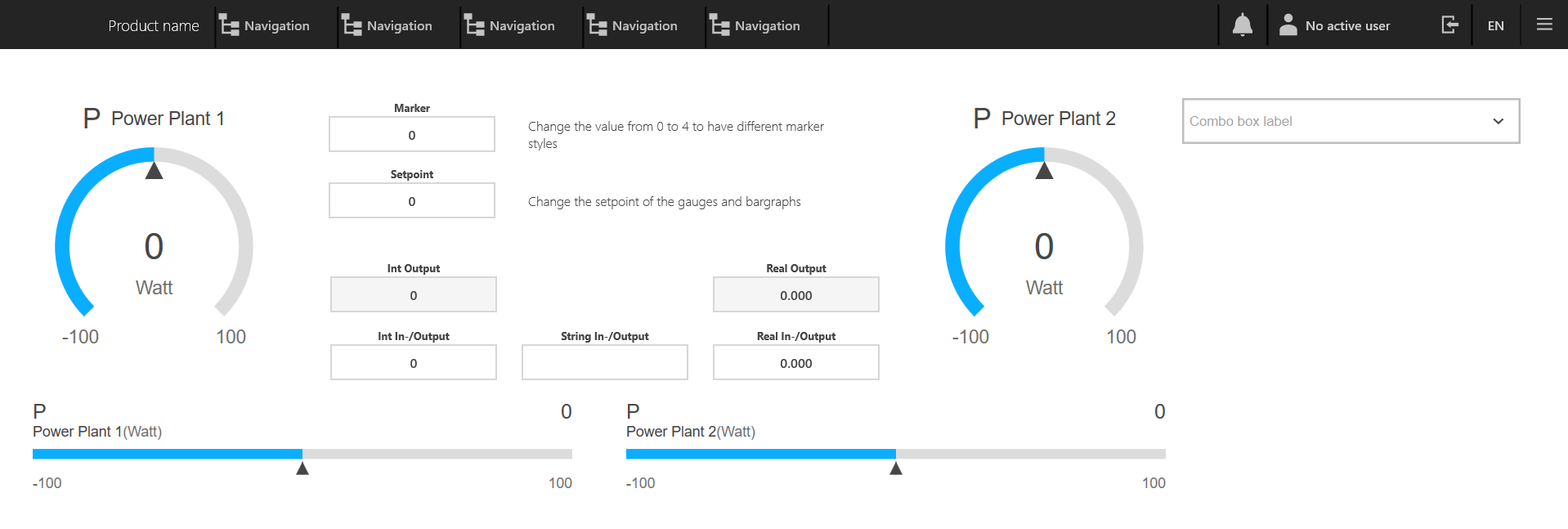Click the last Navigation tree icon
This screenshot has width=1568, height=529.
point(720,26)
